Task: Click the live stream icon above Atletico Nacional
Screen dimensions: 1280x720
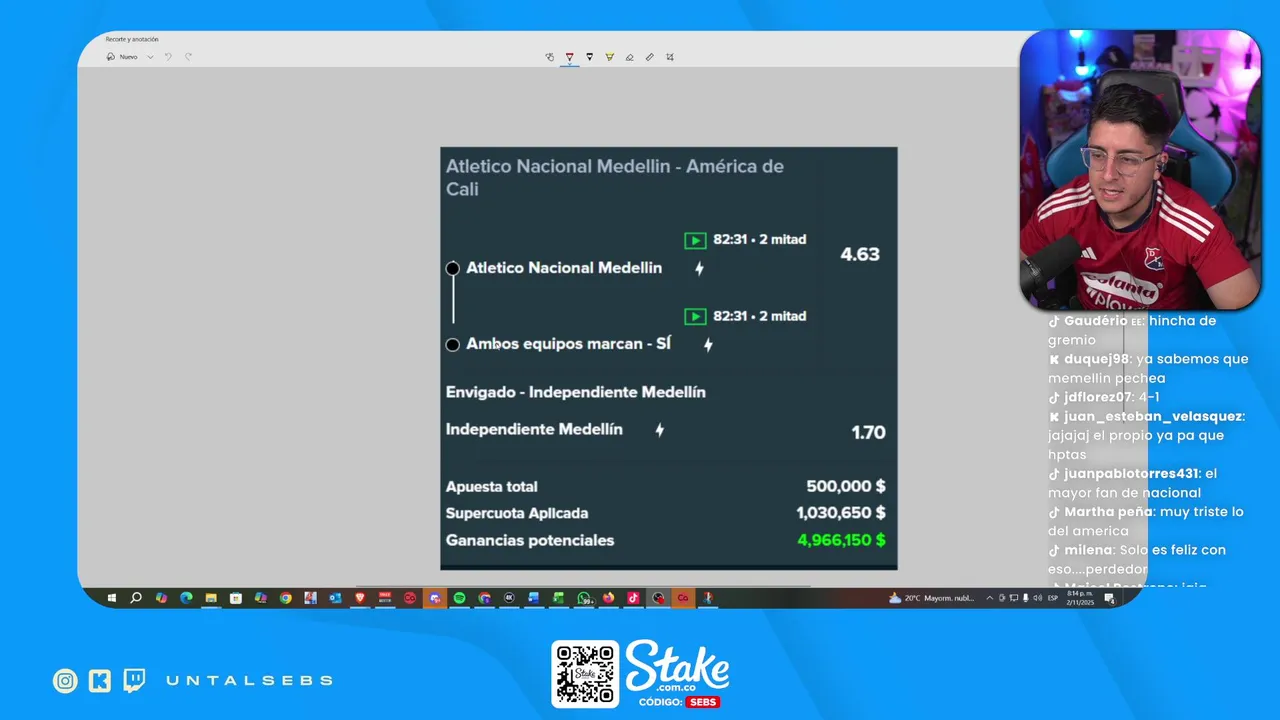Action: 695,240
